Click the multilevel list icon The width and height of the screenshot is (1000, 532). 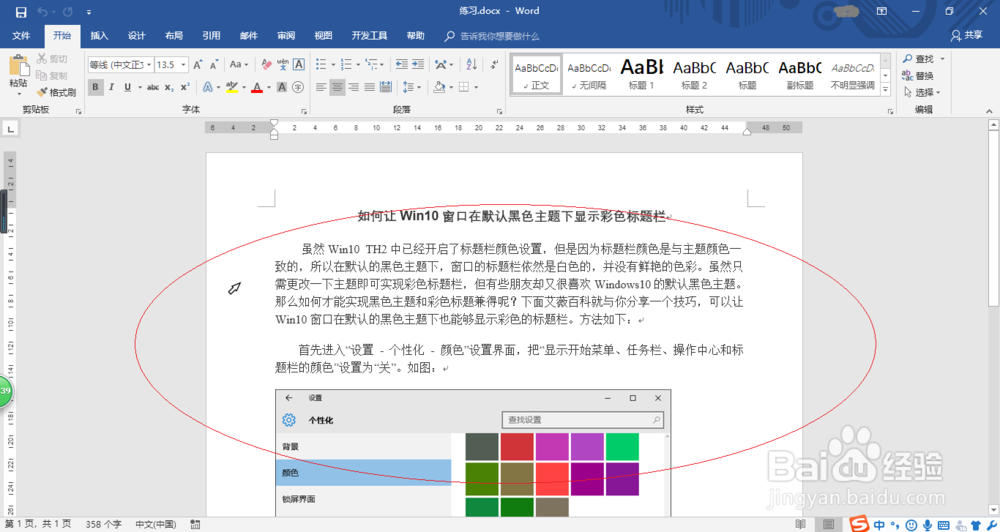(371, 64)
